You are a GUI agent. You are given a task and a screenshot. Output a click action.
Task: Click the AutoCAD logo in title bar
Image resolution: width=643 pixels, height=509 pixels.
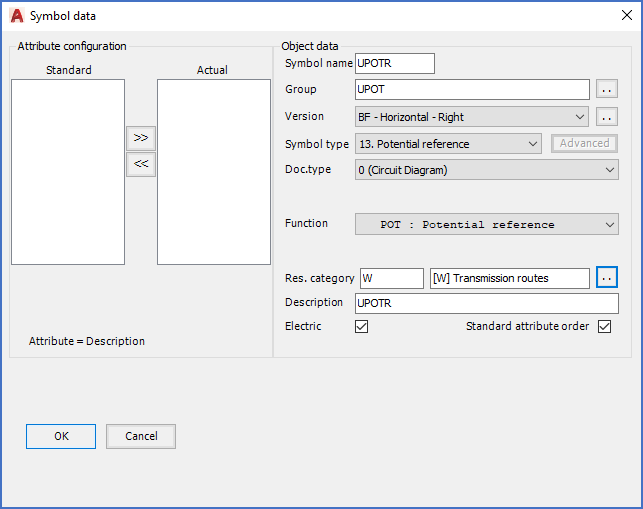(x=17, y=16)
